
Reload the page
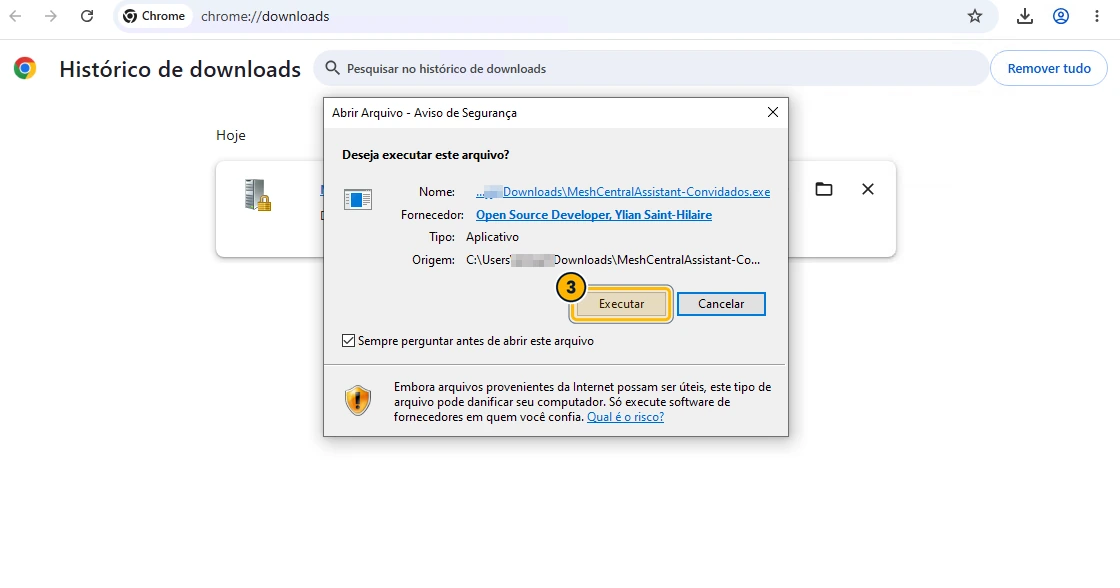(86, 16)
